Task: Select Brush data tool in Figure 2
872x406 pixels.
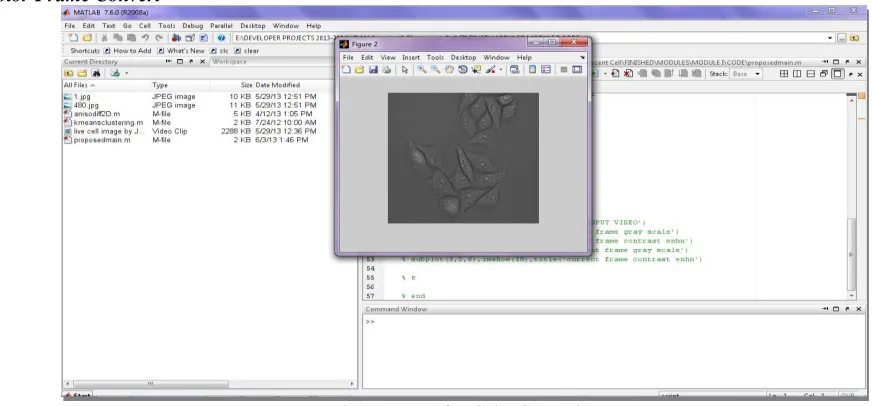Action: (490, 70)
